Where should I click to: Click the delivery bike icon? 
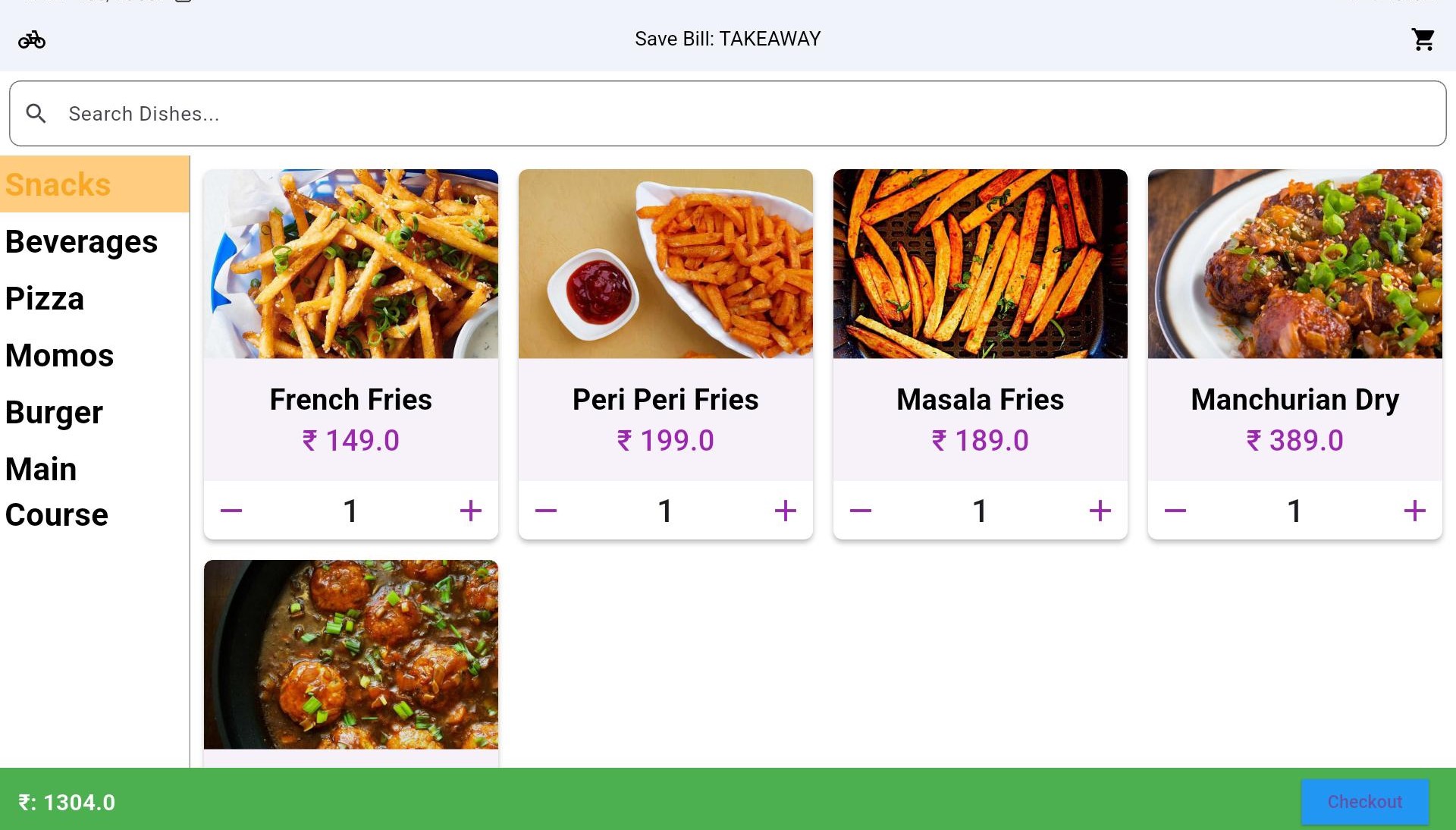(32, 39)
